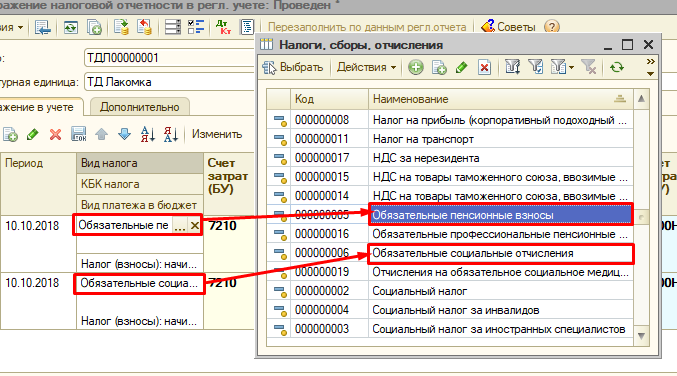Open selection with the ellipsis button in Вид налога
Screen dimensions: 677x376
[180, 225]
